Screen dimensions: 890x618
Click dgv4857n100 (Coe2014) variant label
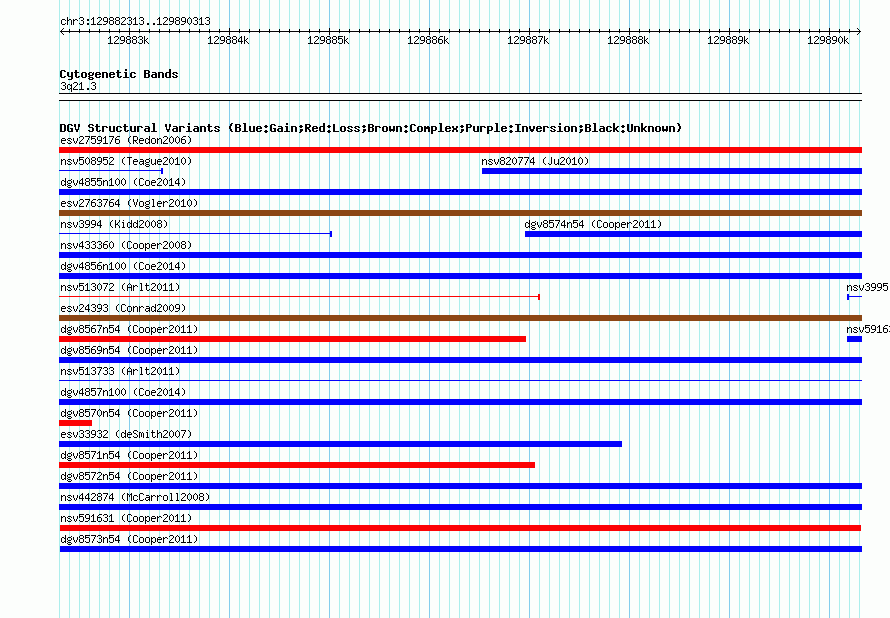[123, 392]
